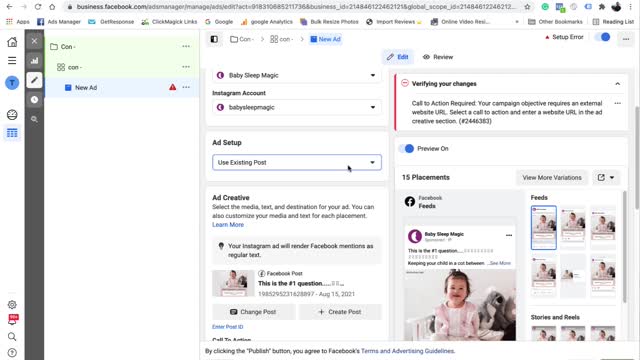
Task: Close the editing pane with X
Action: pyautogui.click(x=34, y=41)
